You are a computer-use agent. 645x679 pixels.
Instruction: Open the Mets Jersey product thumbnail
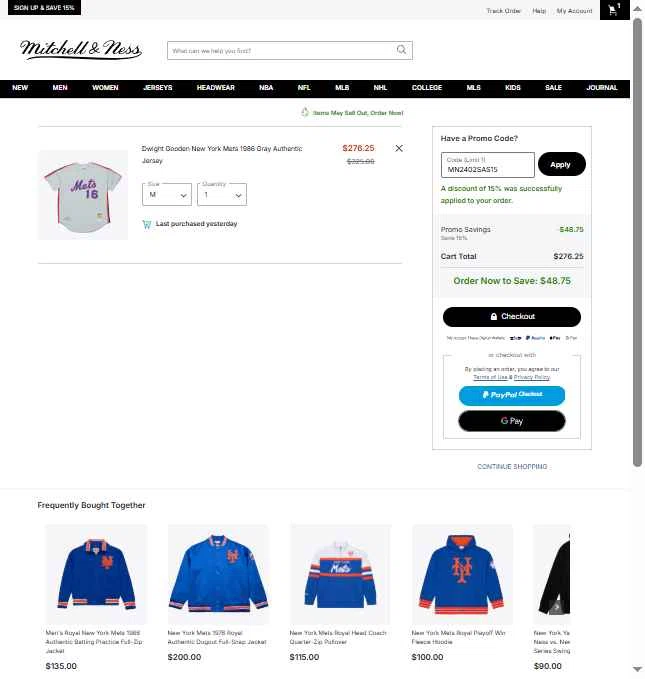coord(83,195)
